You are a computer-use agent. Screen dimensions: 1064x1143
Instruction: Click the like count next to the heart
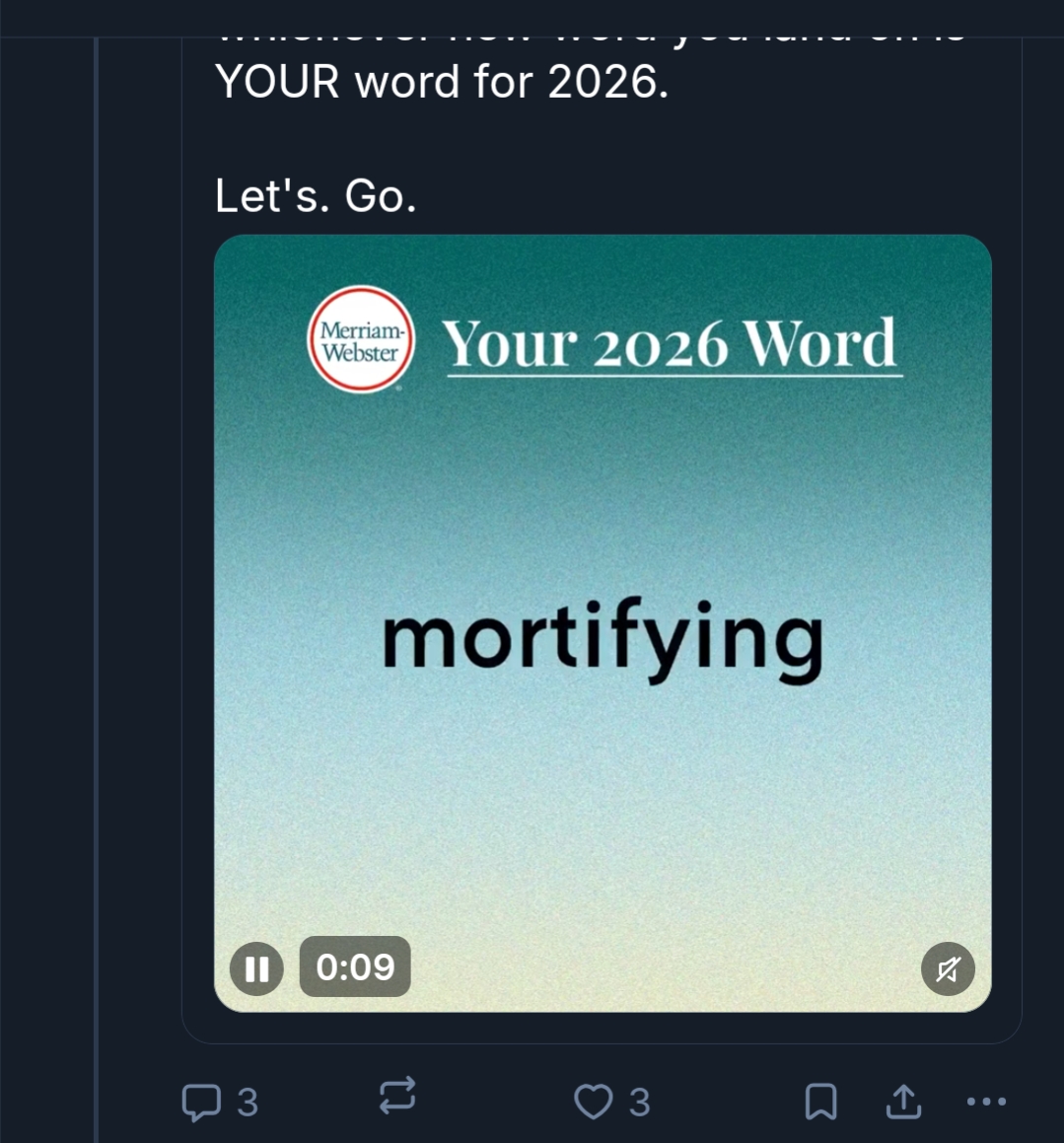click(640, 1103)
